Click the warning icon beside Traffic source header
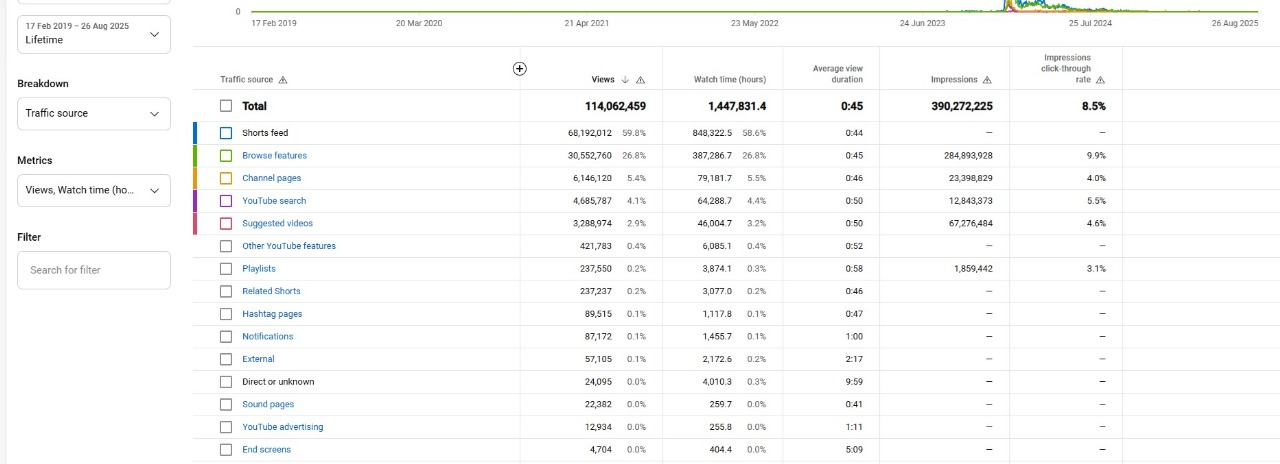This screenshot has width=1280, height=464. pyautogui.click(x=283, y=80)
